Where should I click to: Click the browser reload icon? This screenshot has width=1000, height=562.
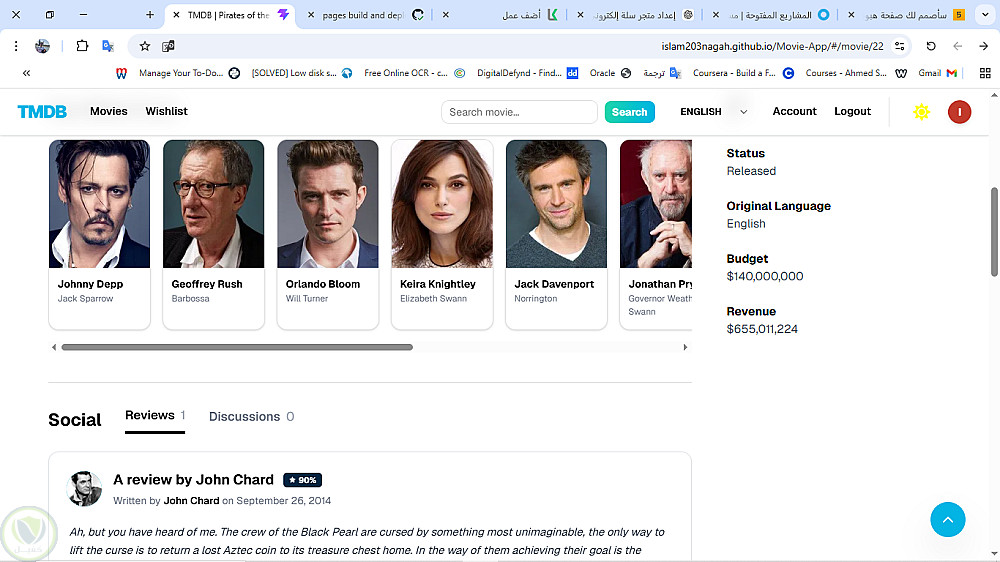pyautogui.click(x=931, y=46)
